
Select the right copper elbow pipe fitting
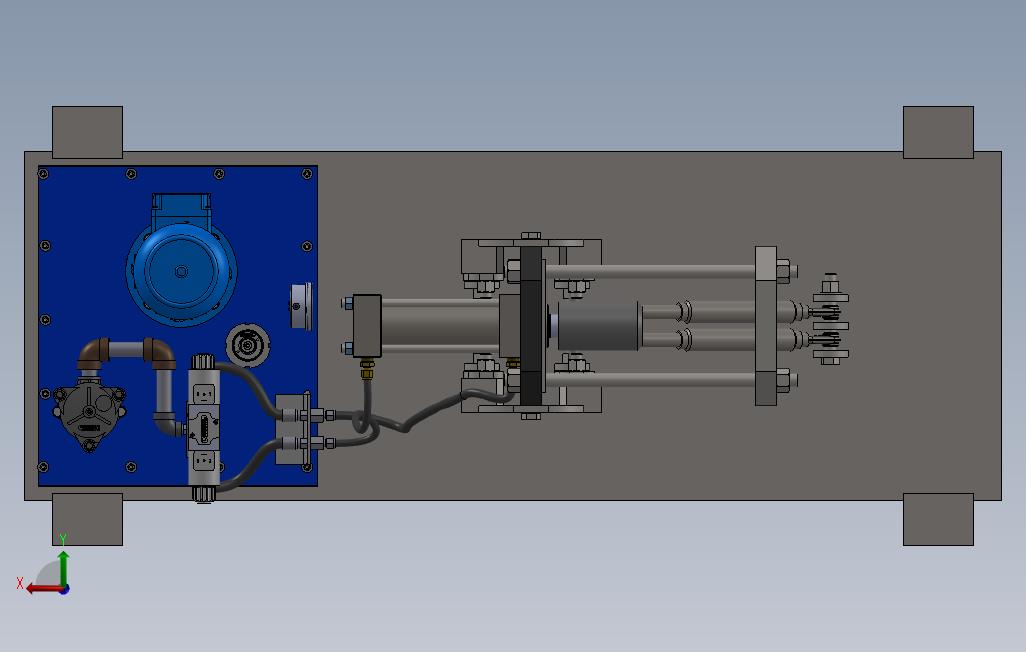[x=160, y=354]
